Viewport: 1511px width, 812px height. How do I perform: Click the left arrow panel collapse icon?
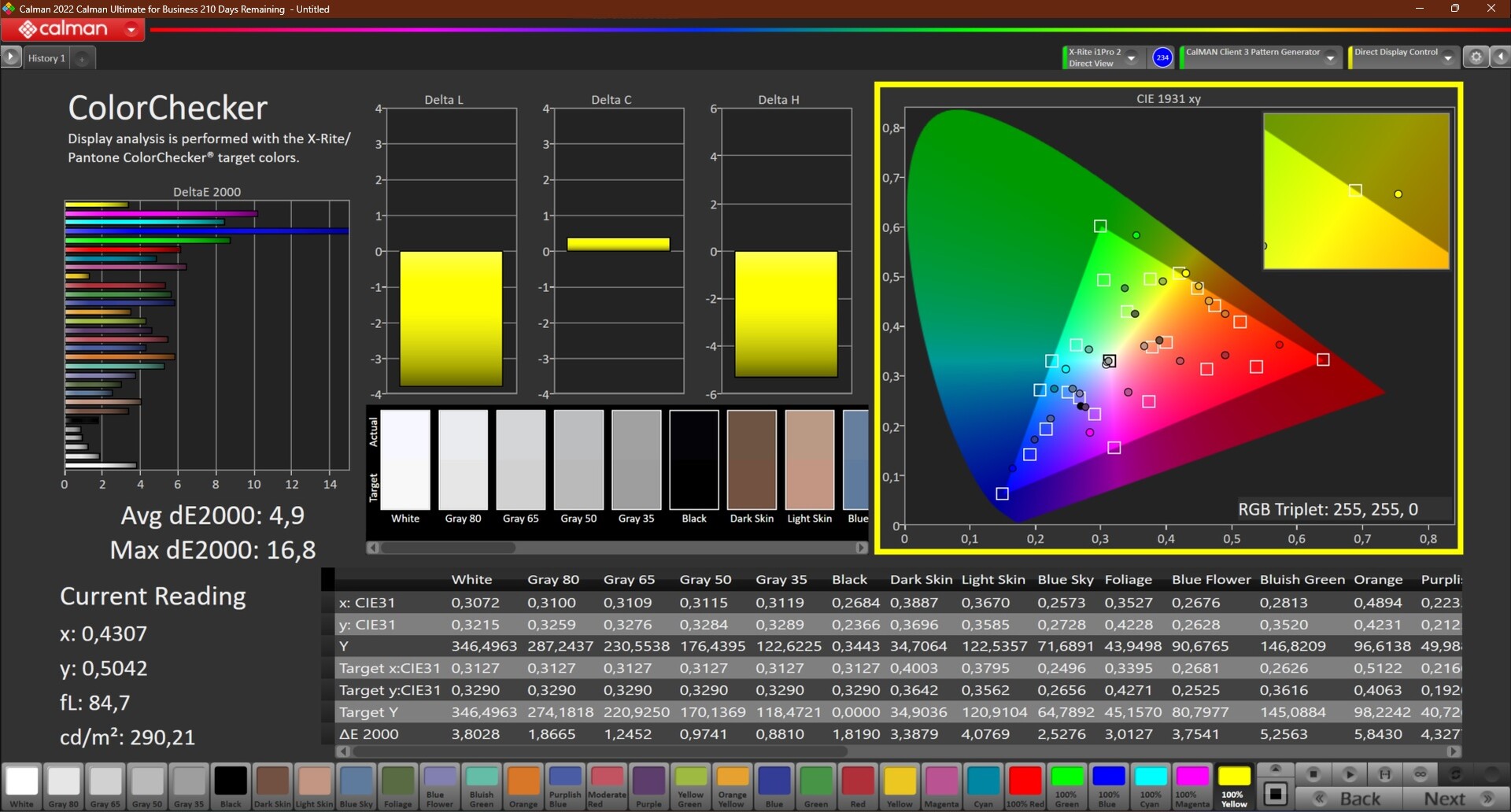(x=1500, y=57)
